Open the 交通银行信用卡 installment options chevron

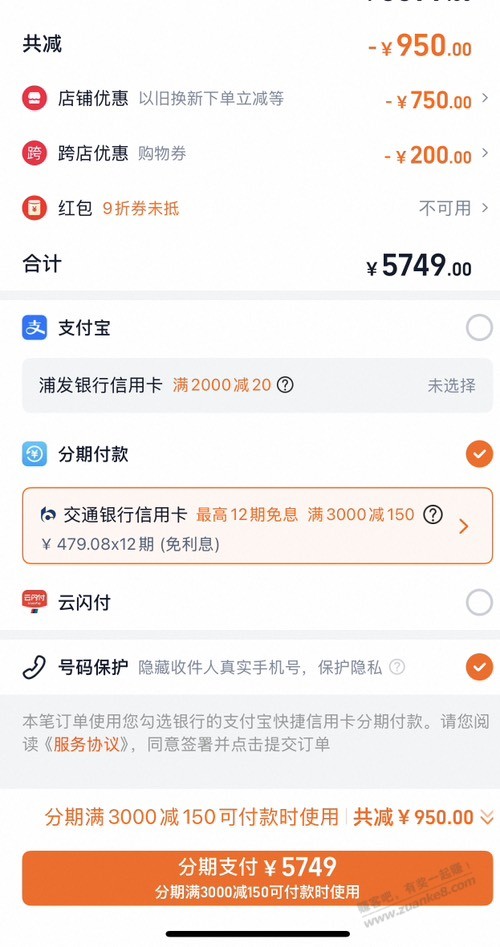click(464, 527)
